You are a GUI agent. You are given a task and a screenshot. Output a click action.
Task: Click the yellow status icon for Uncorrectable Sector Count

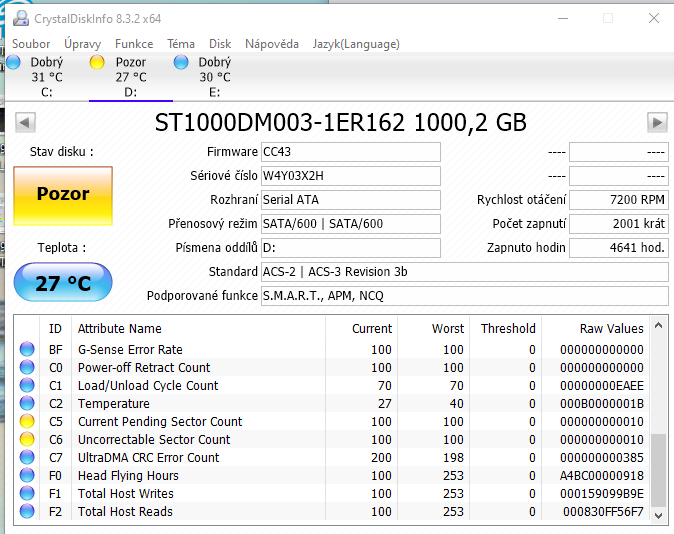(27, 440)
